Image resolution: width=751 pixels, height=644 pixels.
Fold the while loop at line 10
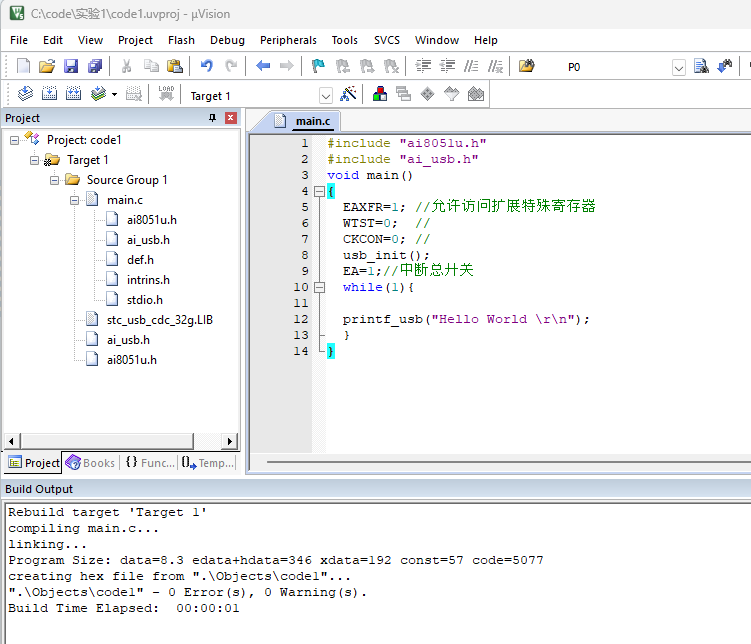pos(319,287)
